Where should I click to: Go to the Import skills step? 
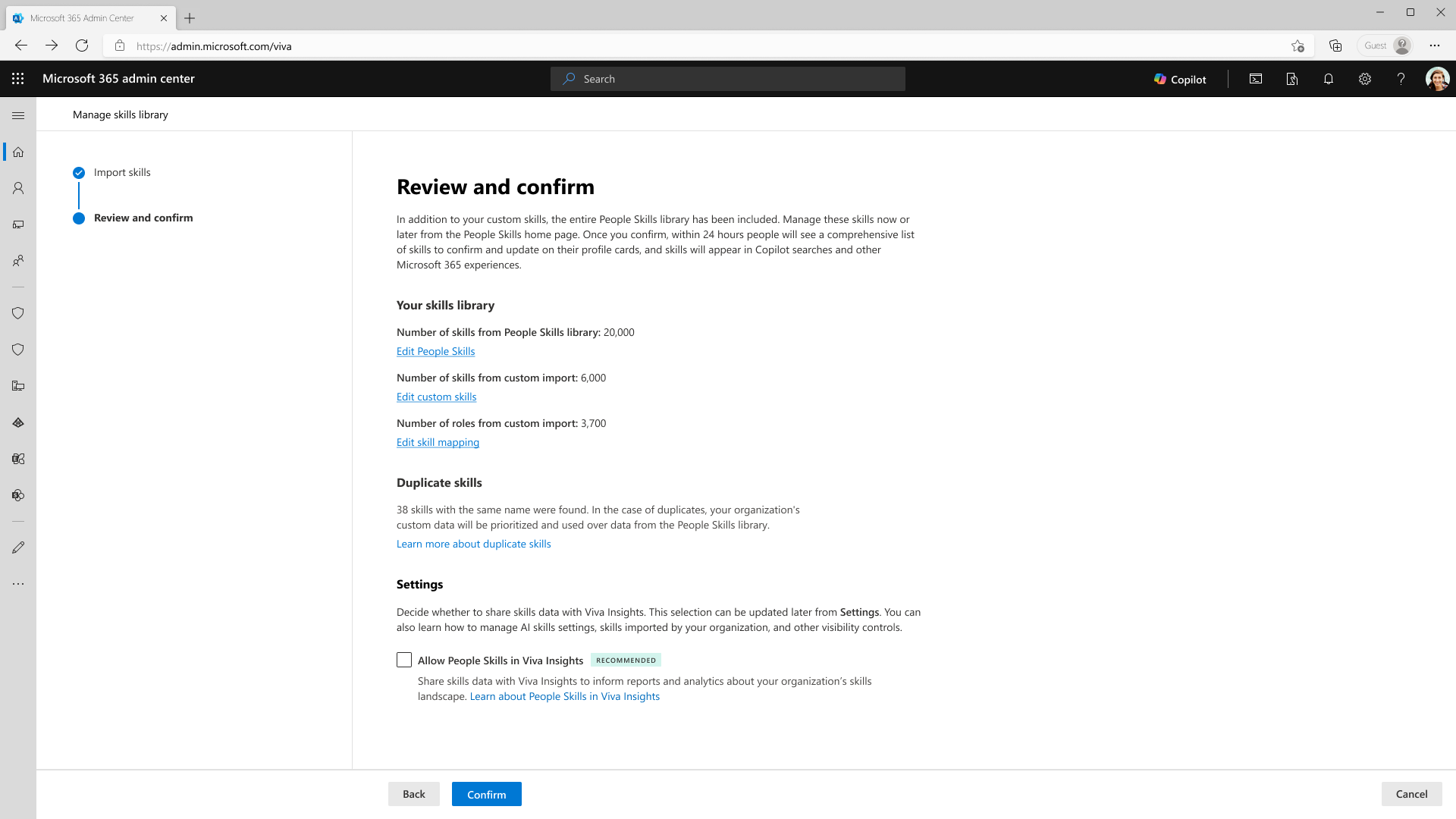point(122,173)
